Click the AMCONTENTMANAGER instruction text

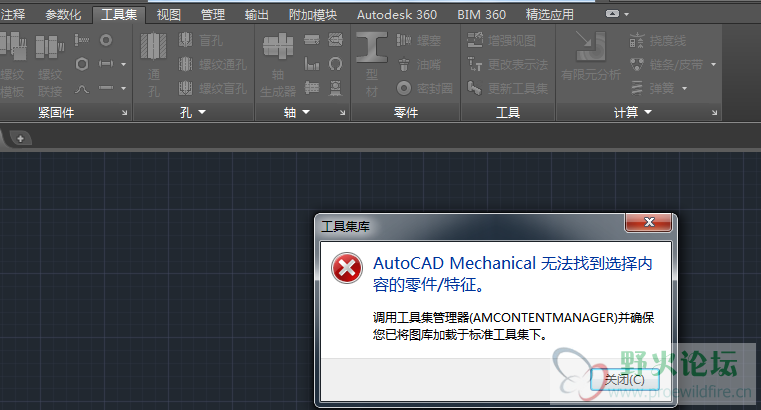[x=513, y=326]
